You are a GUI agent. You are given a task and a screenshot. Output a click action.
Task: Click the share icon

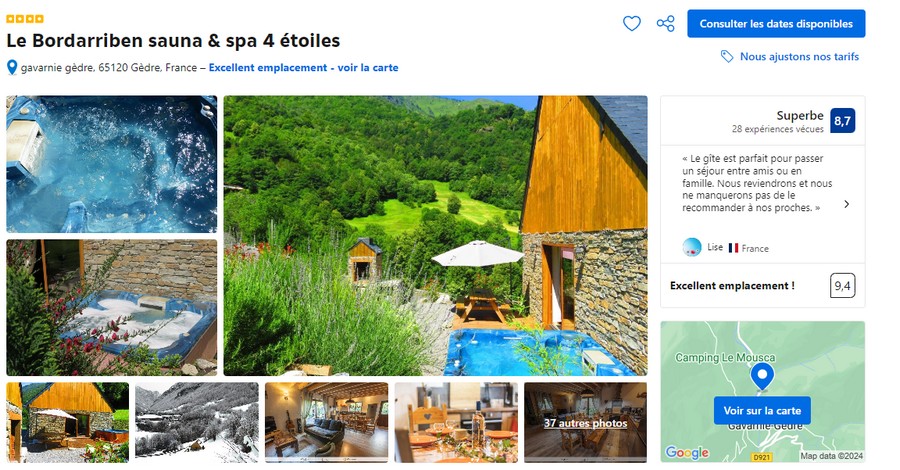pyautogui.click(x=665, y=24)
